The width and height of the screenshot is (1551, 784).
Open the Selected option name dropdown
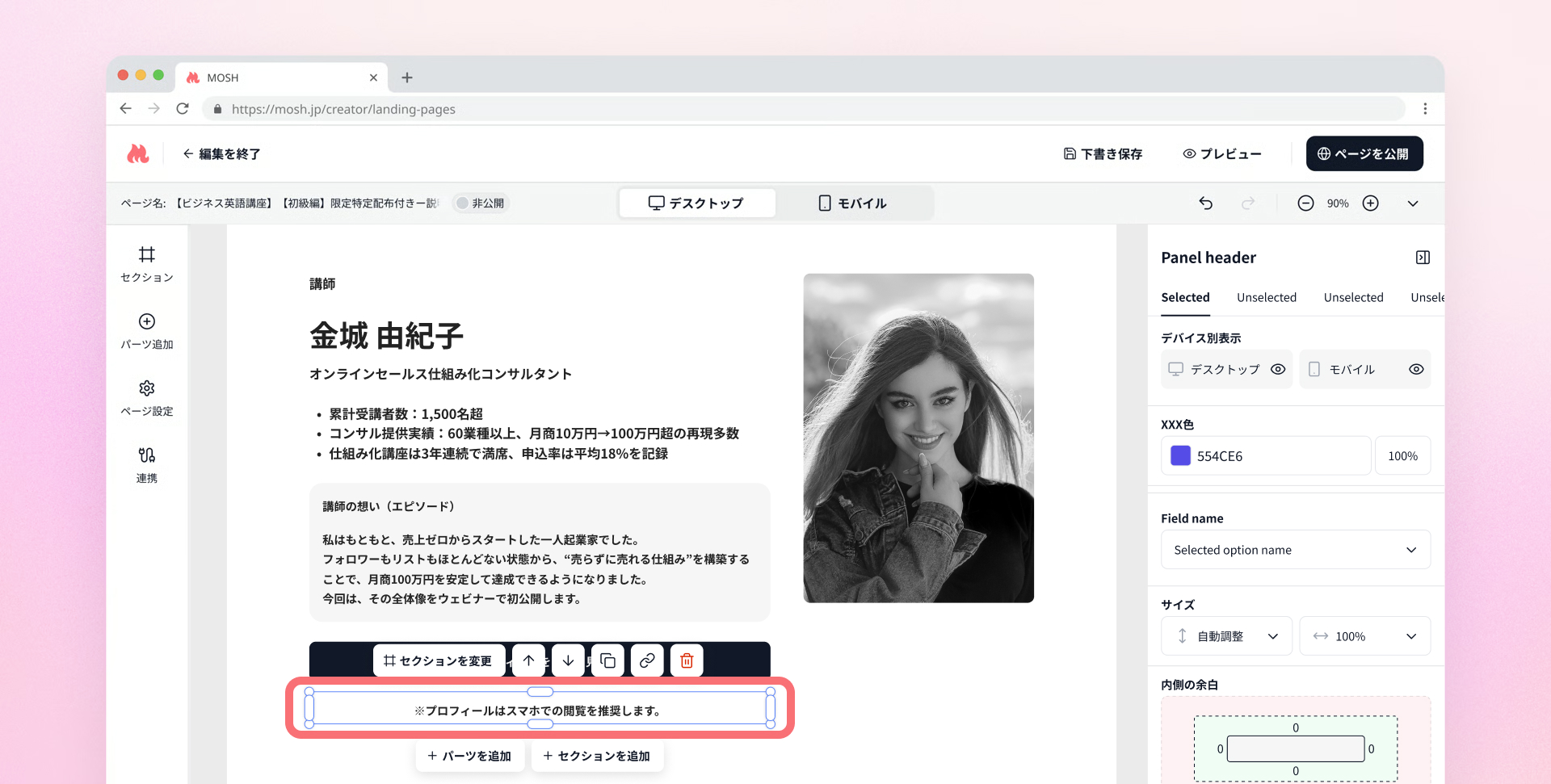pos(1295,550)
